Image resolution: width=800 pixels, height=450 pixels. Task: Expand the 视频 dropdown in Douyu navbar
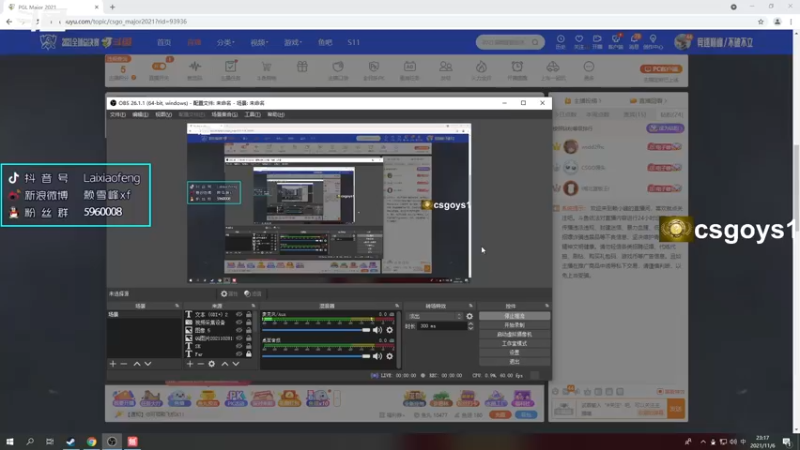coord(259,42)
